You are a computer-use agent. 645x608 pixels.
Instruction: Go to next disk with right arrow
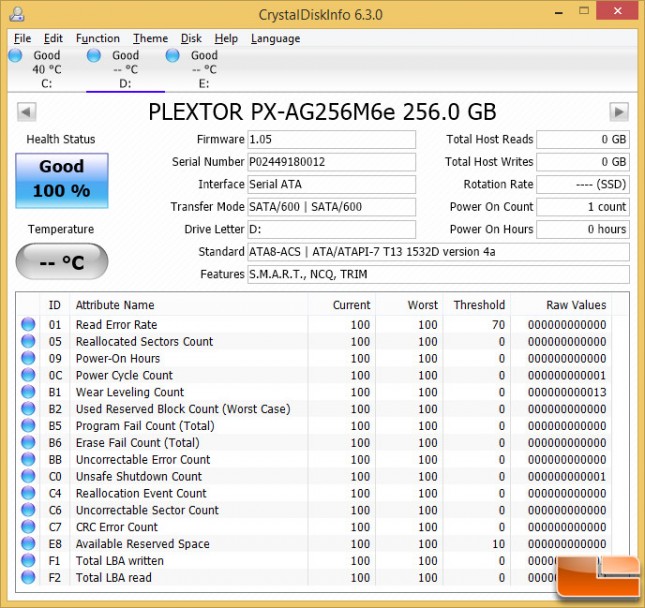619,112
